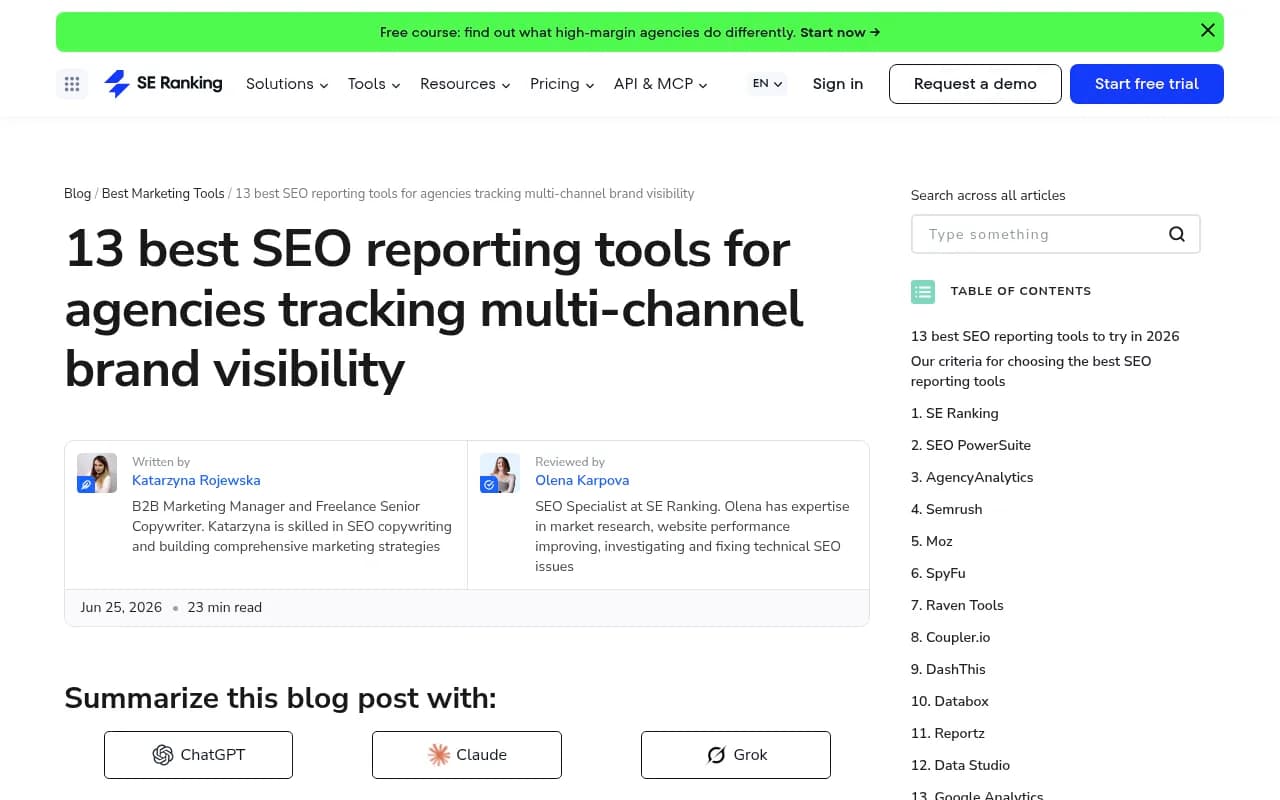Jump to '13 best SEO reporting tools to try in 2026'
The height and width of the screenshot is (800, 1280).
click(1045, 336)
